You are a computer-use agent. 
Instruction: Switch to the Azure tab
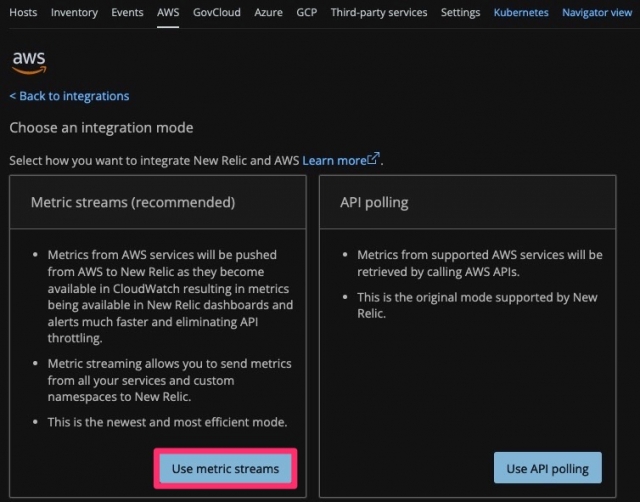coord(268,13)
